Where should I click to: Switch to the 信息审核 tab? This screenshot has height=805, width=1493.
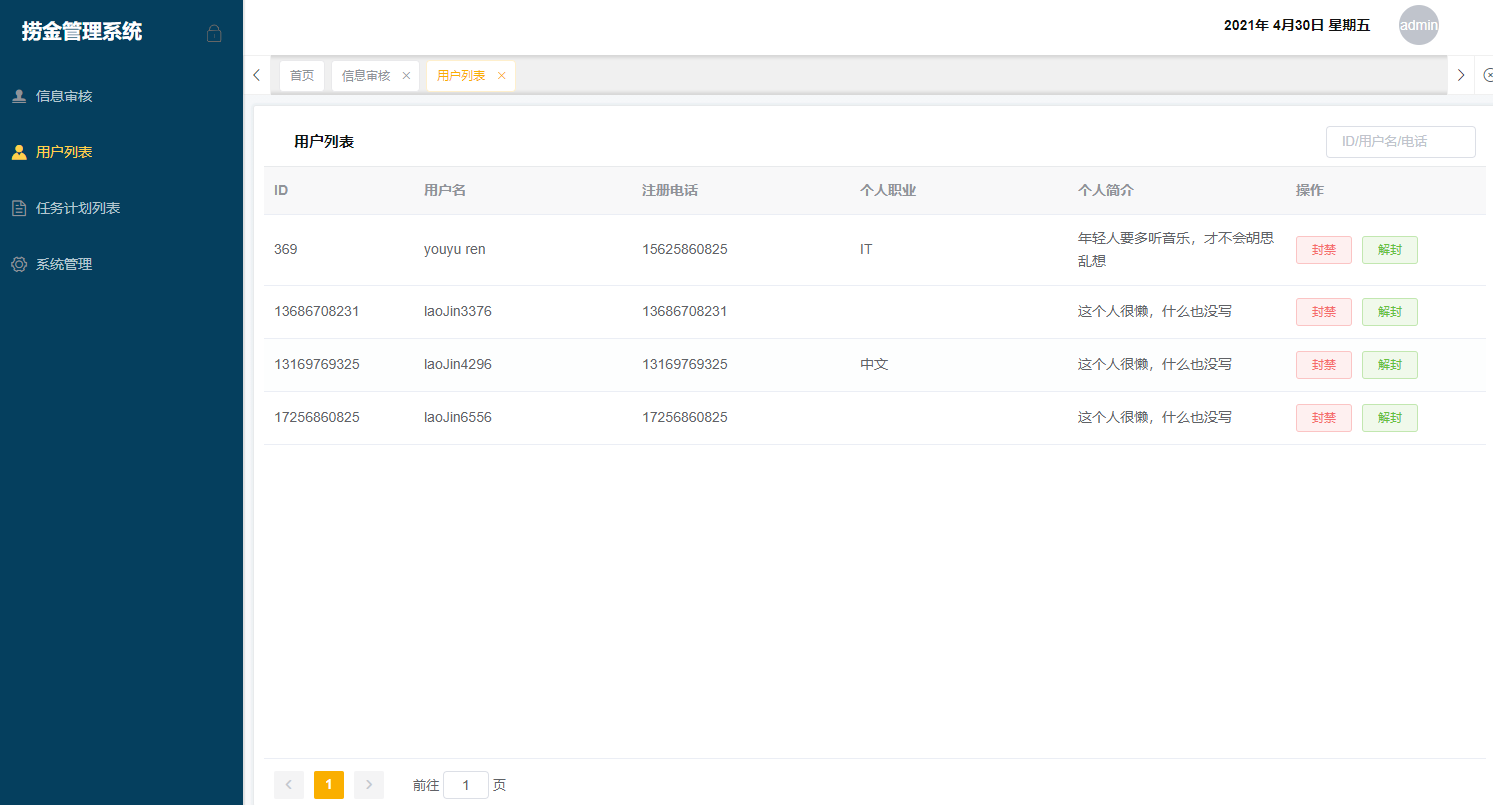(366, 75)
